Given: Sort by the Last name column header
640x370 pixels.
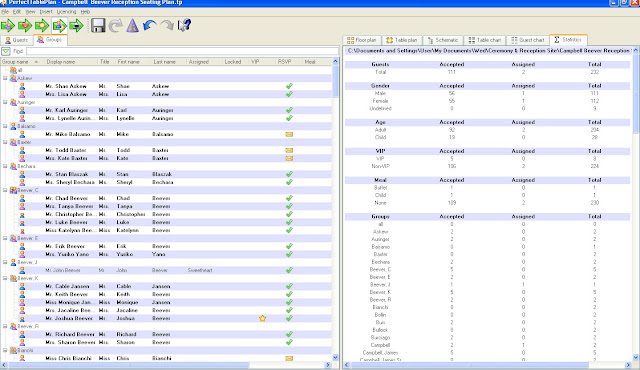Looking at the screenshot, I should point(168,62).
